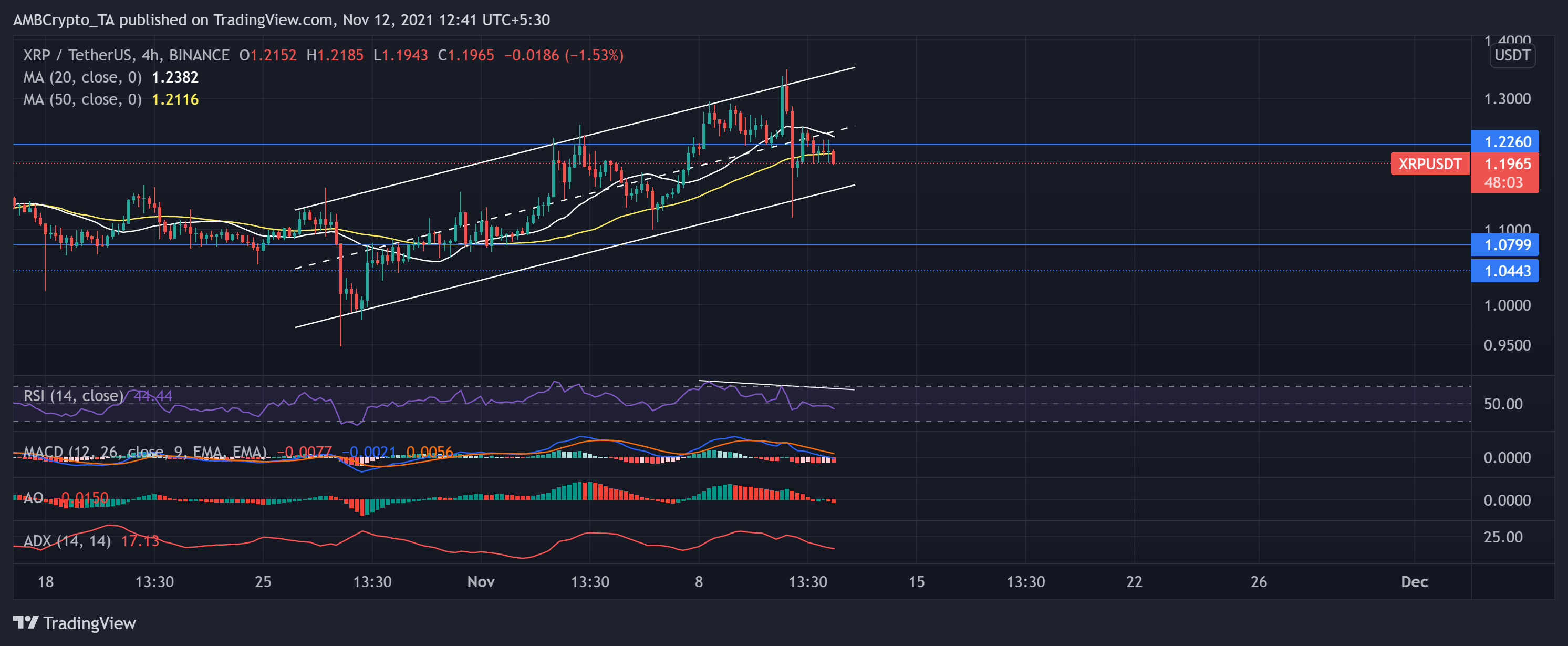The width and height of the screenshot is (1568, 646).
Task: Click the 26 date on time axis
Action: [1259, 581]
